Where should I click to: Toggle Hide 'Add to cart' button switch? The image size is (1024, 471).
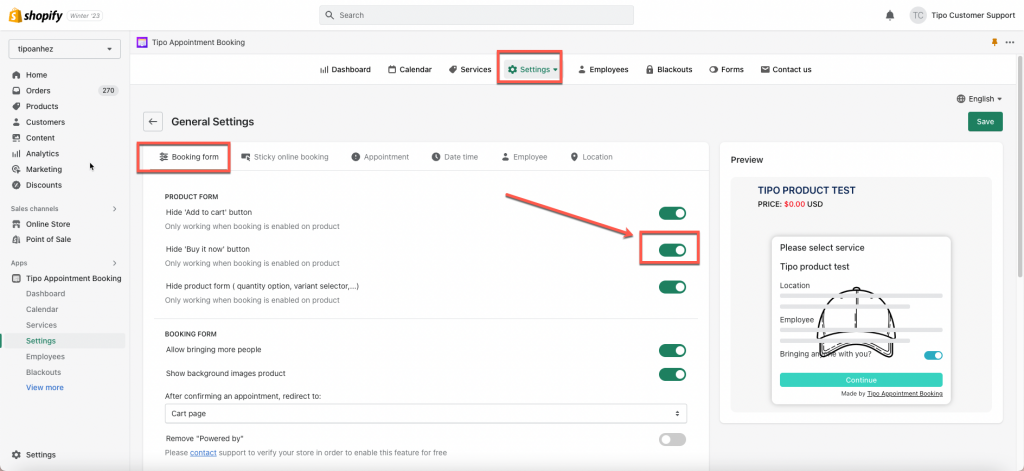coord(672,213)
